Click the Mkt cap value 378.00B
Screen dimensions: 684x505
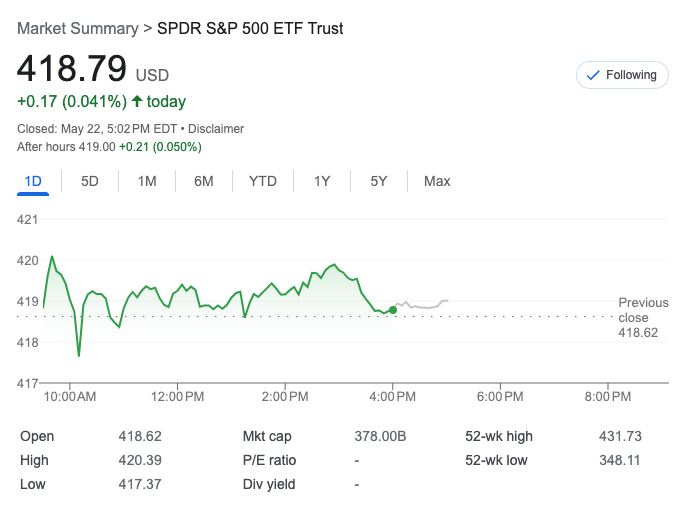pyautogui.click(x=380, y=436)
